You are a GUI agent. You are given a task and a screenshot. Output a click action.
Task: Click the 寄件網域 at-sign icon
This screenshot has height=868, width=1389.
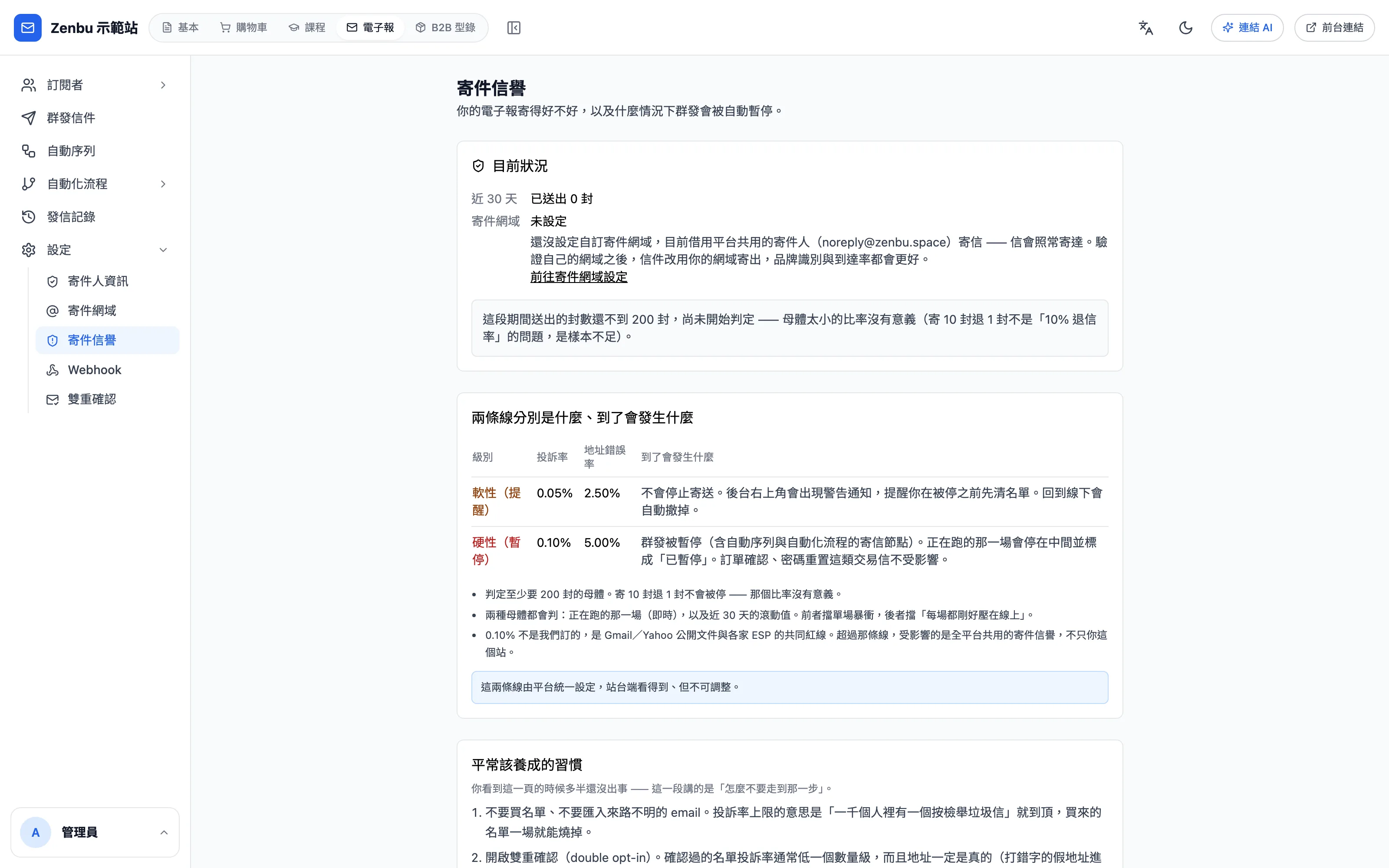click(x=53, y=311)
